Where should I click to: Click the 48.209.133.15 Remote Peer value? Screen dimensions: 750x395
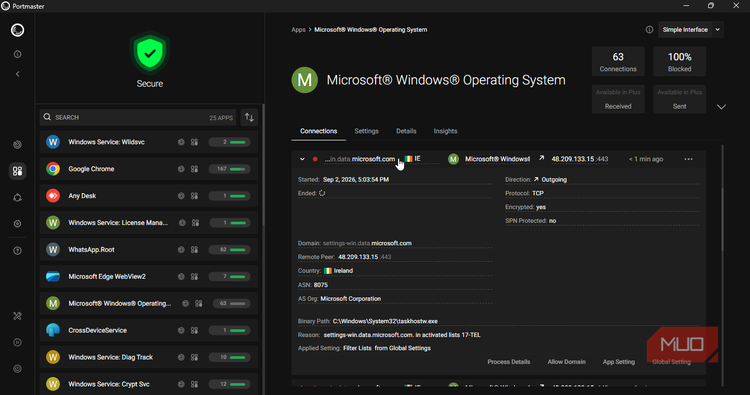364,257
